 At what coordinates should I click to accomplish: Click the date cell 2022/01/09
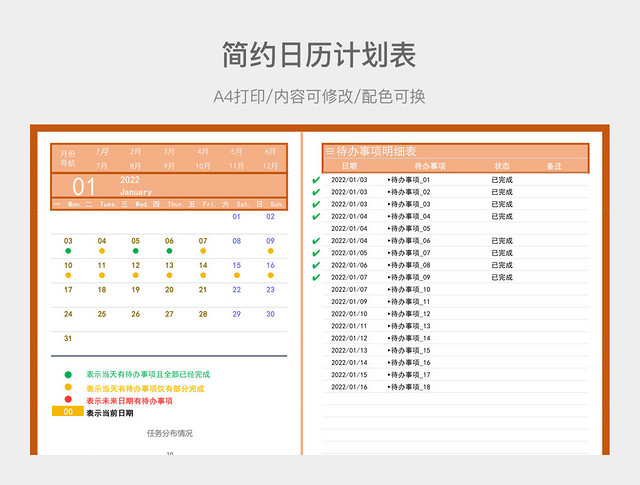click(x=349, y=302)
